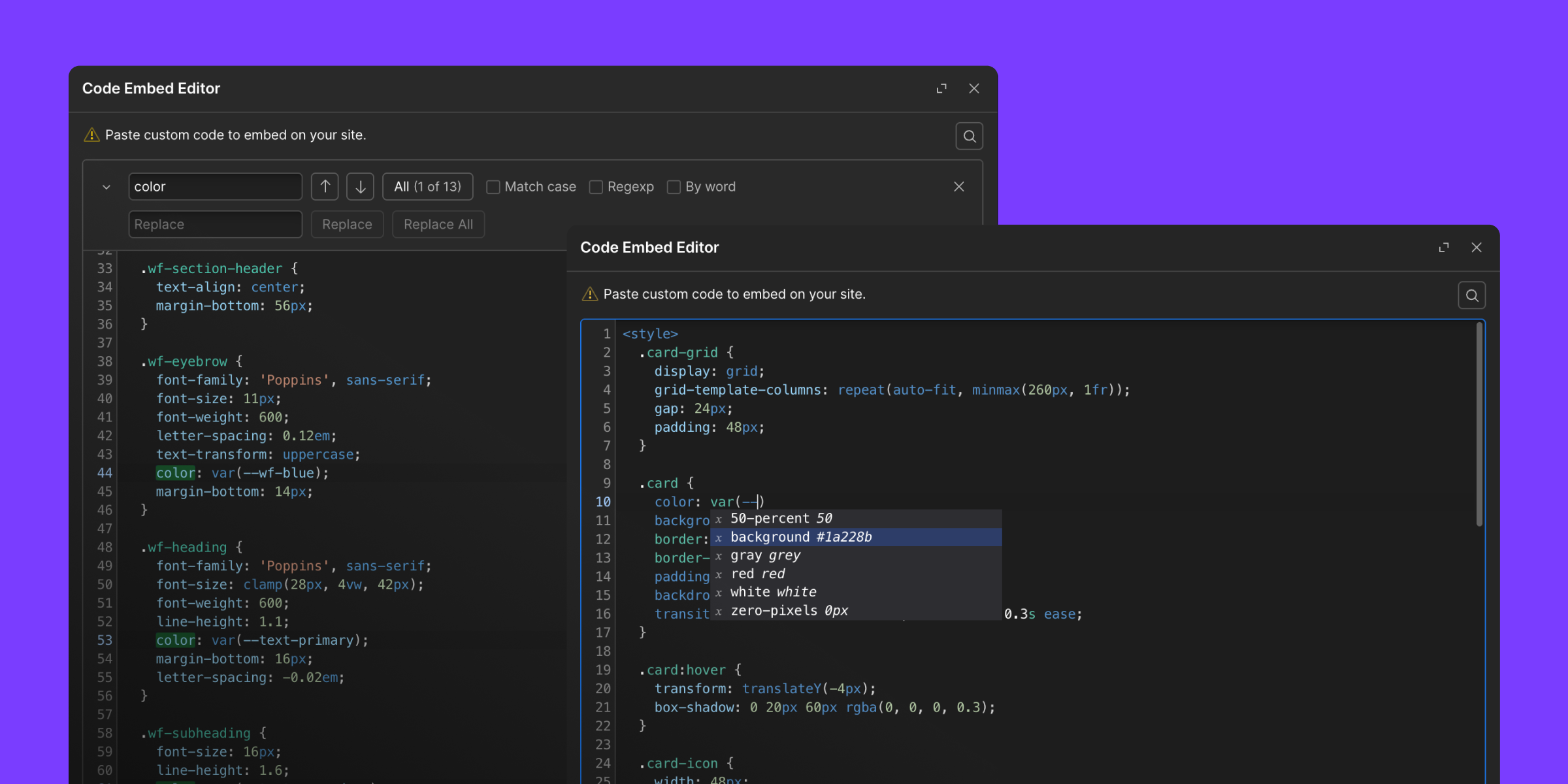Expand the front Code Embed Editor window

click(1445, 247)
